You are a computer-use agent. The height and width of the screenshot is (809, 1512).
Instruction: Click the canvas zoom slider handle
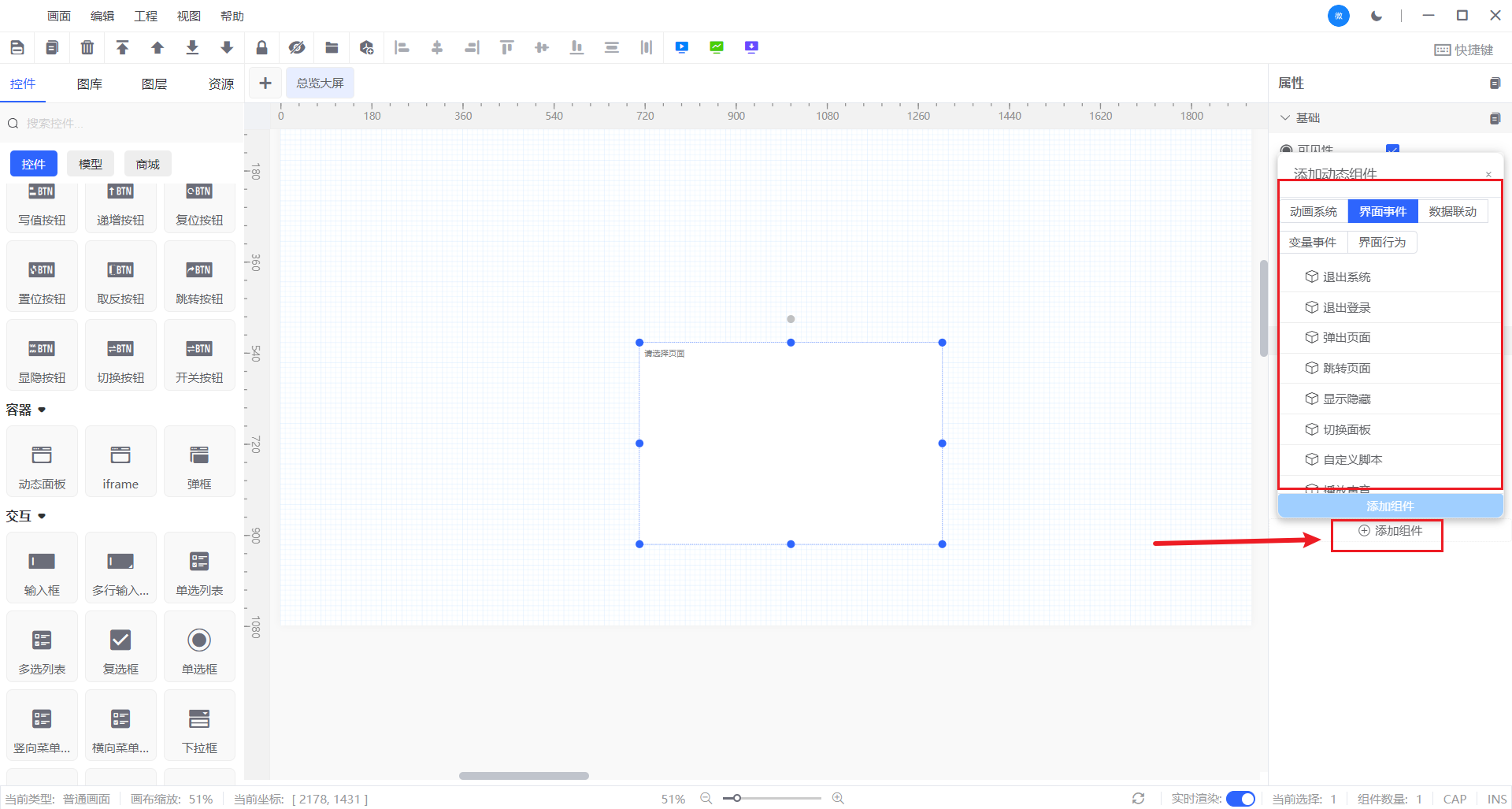(736, 798)
